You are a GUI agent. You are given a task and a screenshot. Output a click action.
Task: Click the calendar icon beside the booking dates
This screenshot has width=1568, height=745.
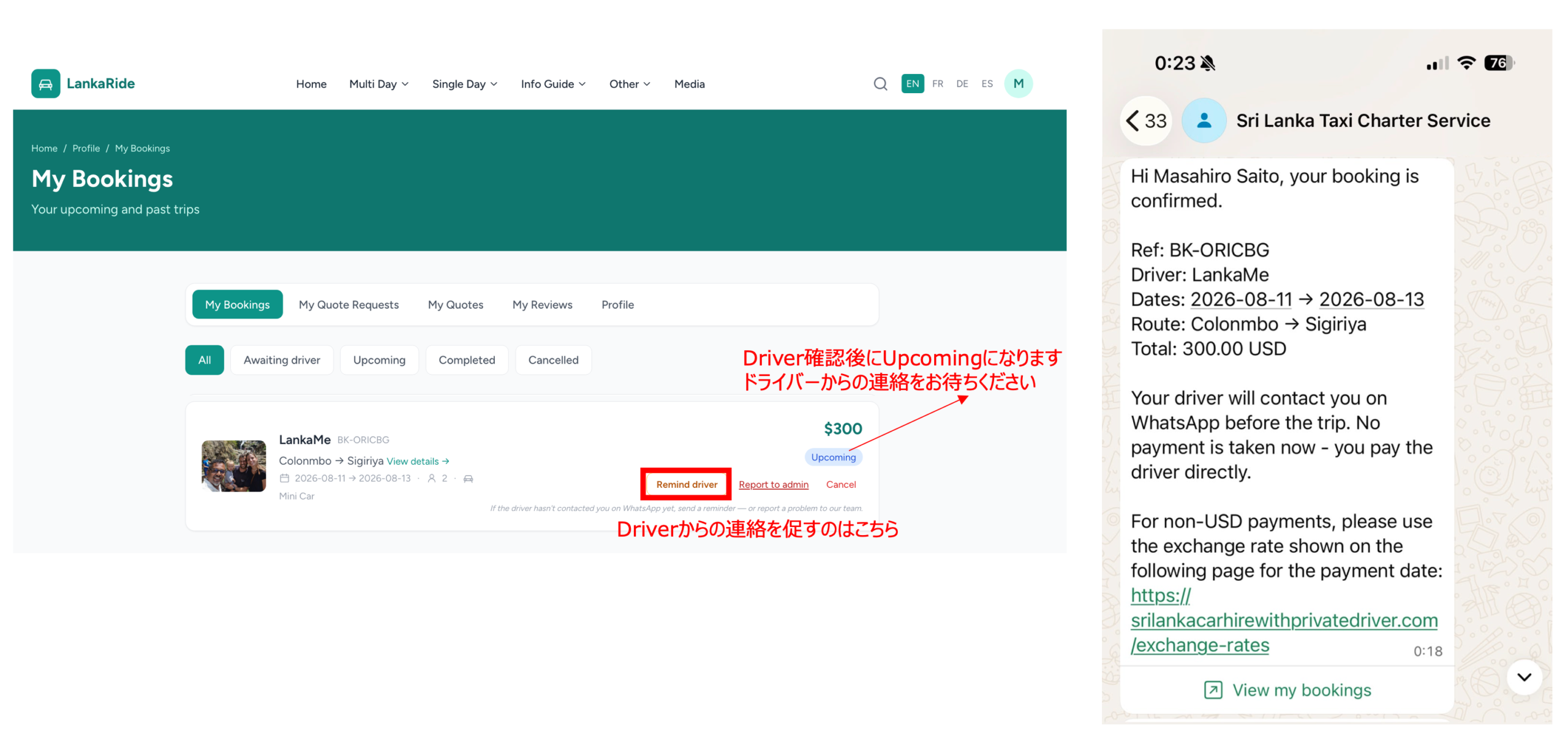point(284,478)
